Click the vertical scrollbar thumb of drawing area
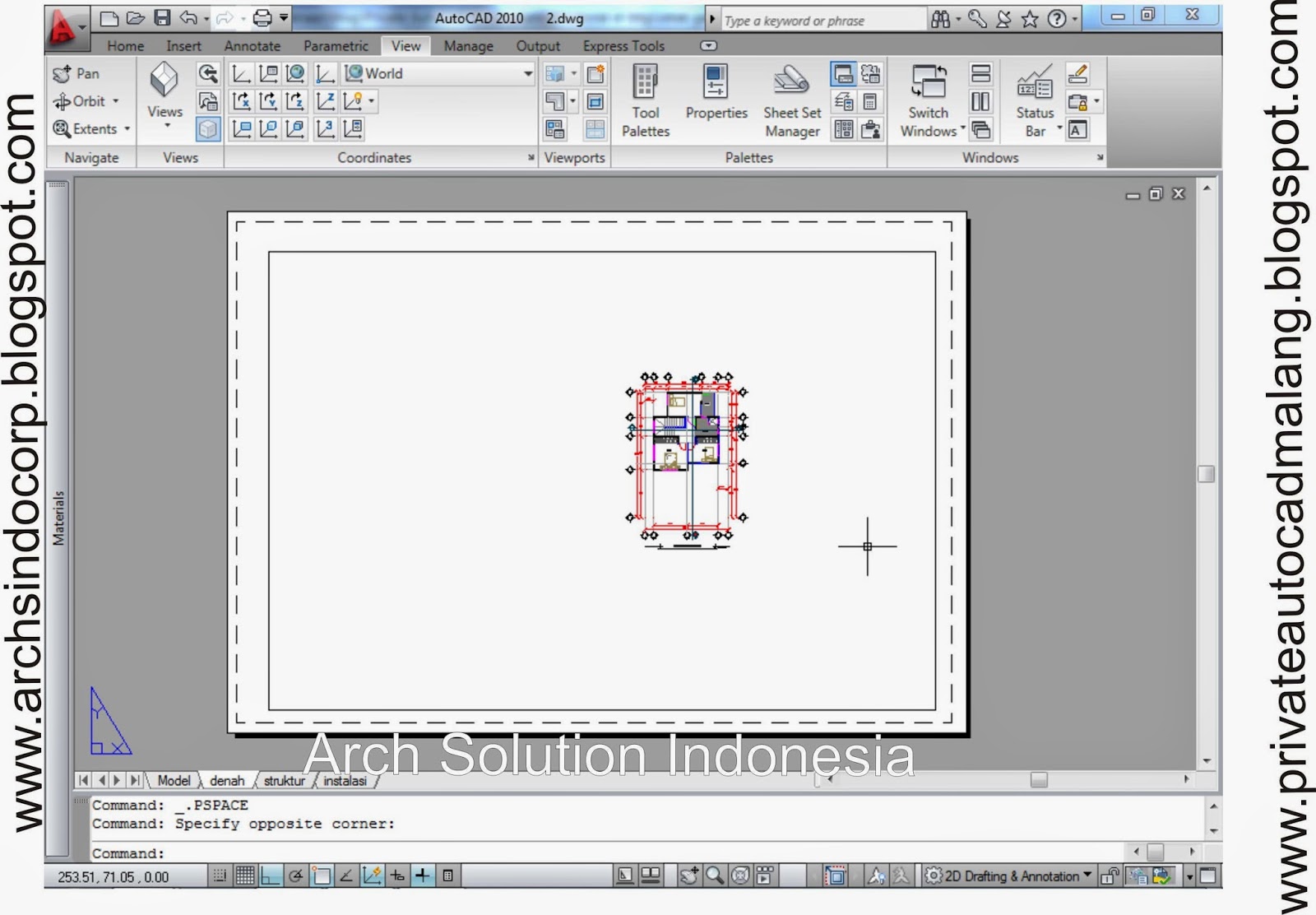1316x915 pixels. coord(1206,474)
